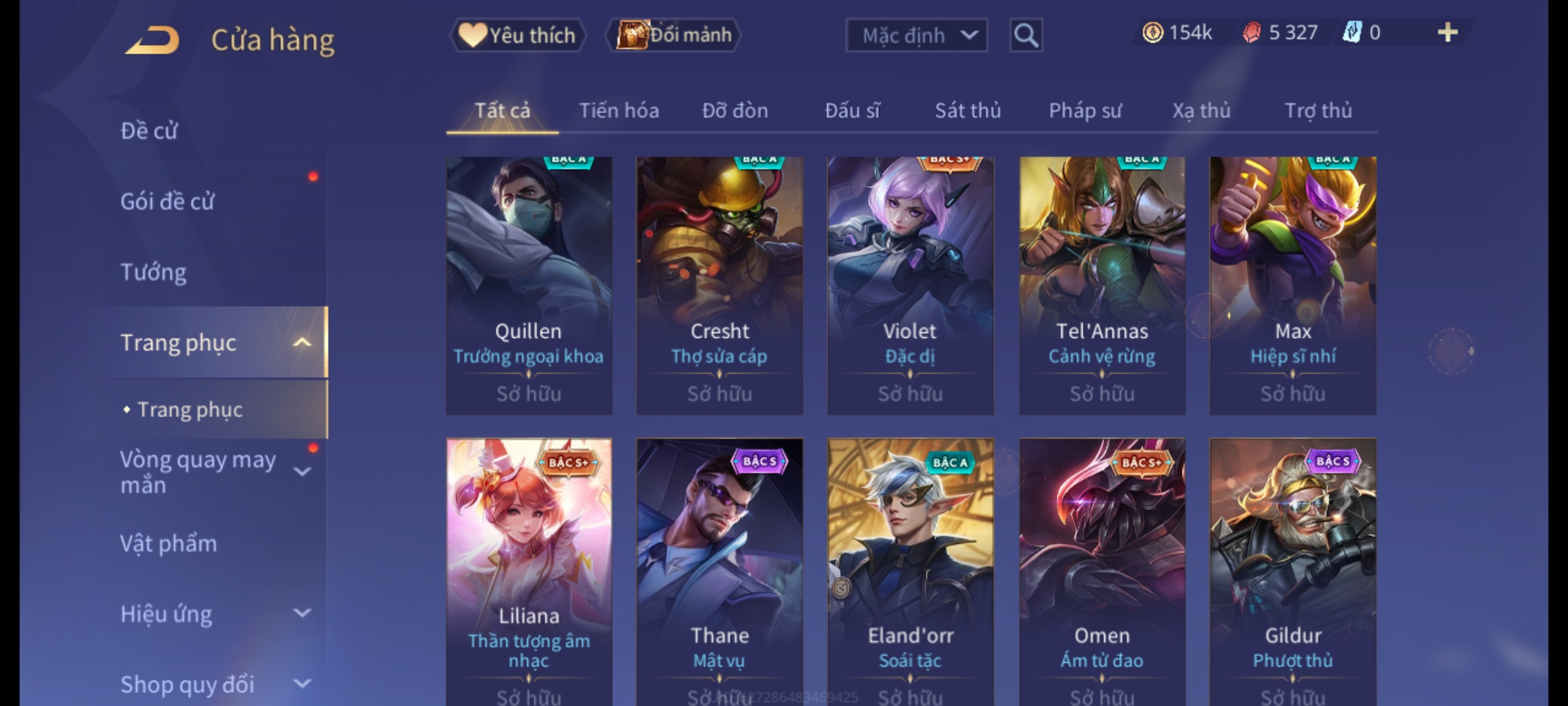Open the Mặc định sort dropdown
The height and width of the screenshot is (706, 1568).
[x=916, y=35]
